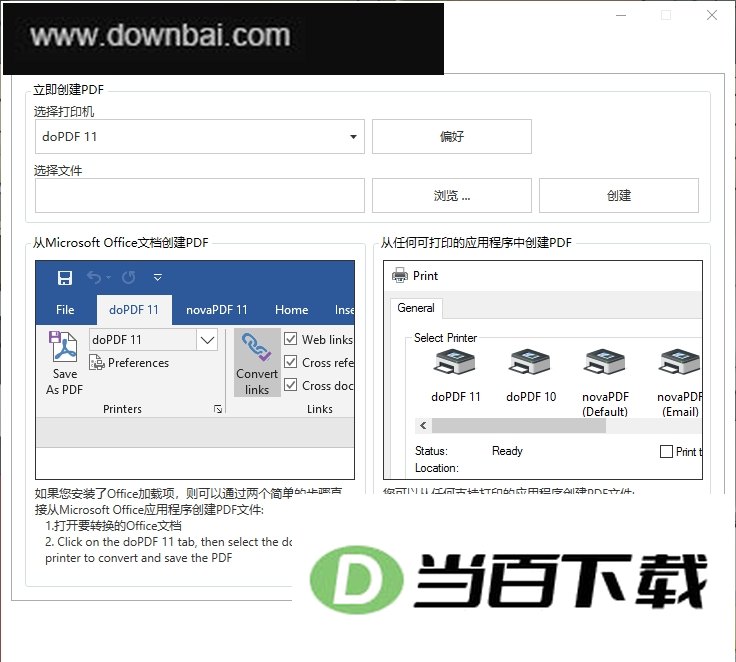Open the File ribbon tab
The image size is (736, 662).
(65, 310)
